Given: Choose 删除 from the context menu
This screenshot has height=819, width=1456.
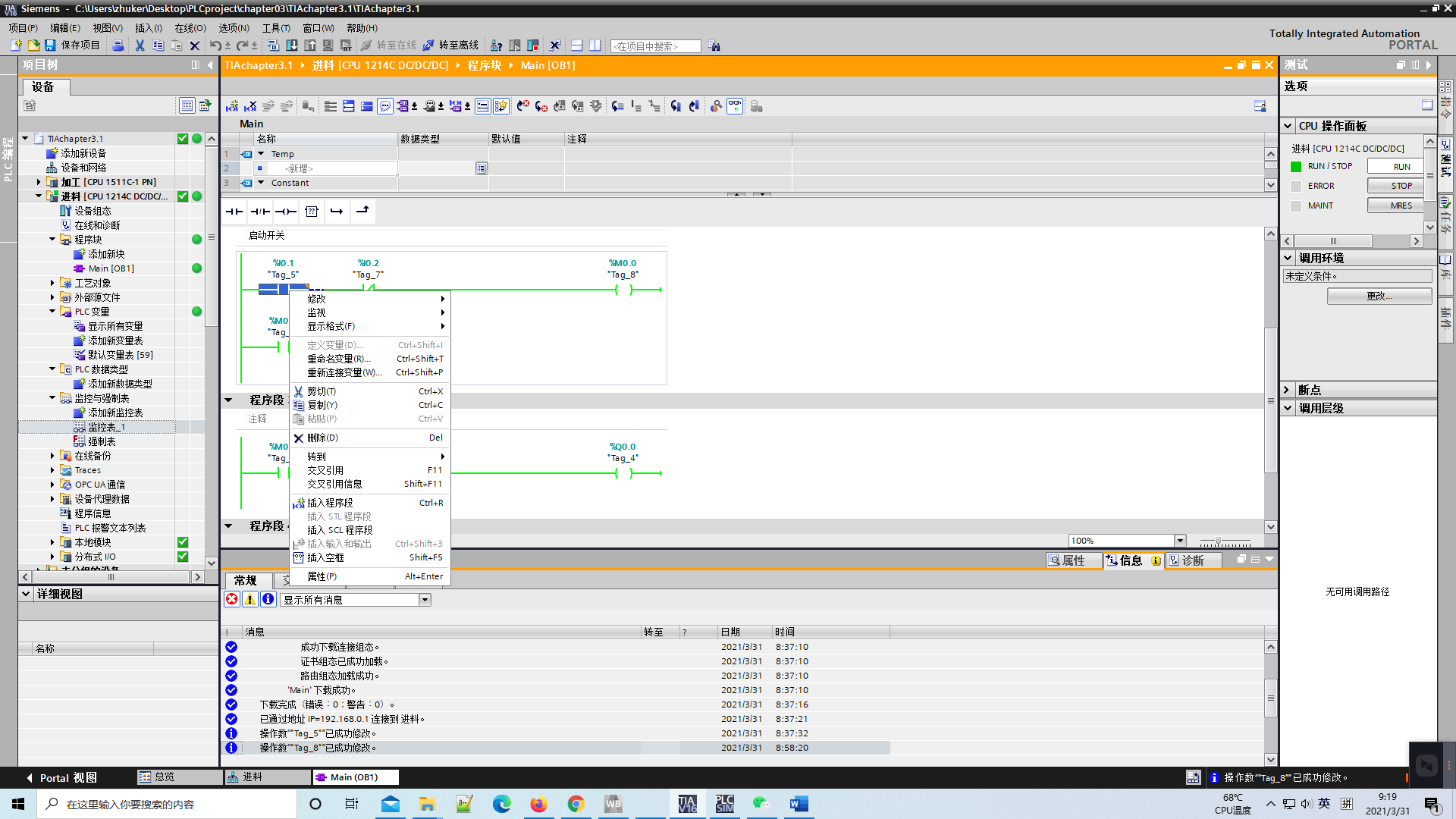Looking at the screenshot, I should click(322, 438).
